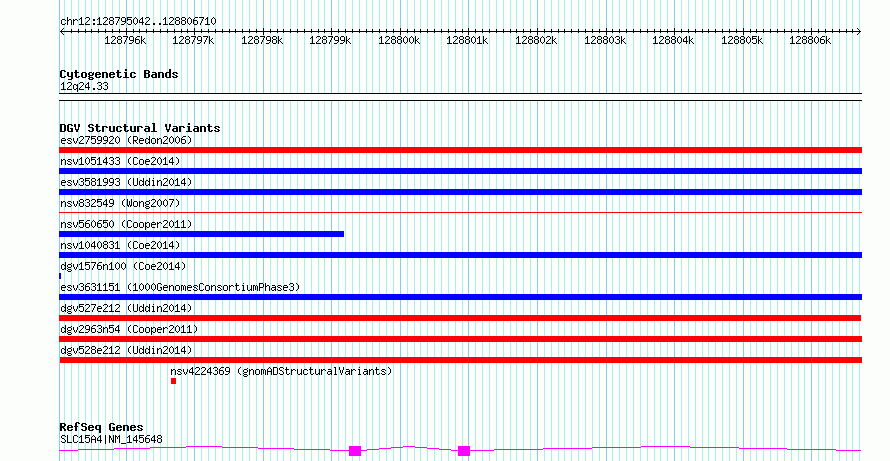Click the 128799k ruler tick label

coord(330,41)
